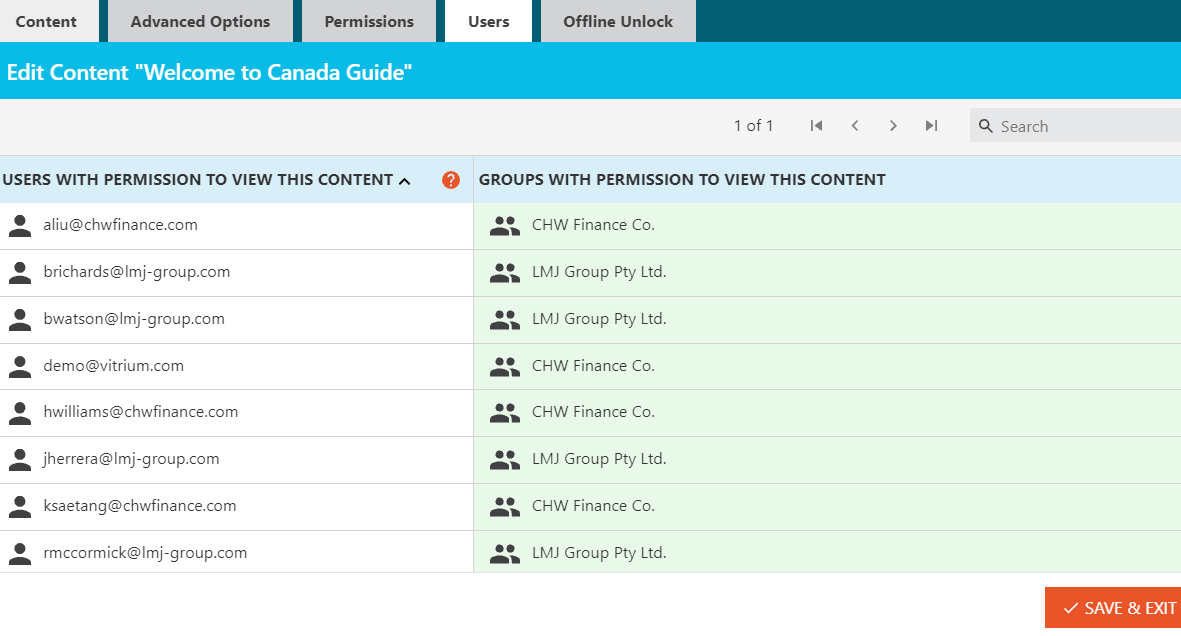Viewport: 1181px width, 636px height.
Task: Click user icon beside ksaetang@chwfinance.com
Action: pos(20,506)
